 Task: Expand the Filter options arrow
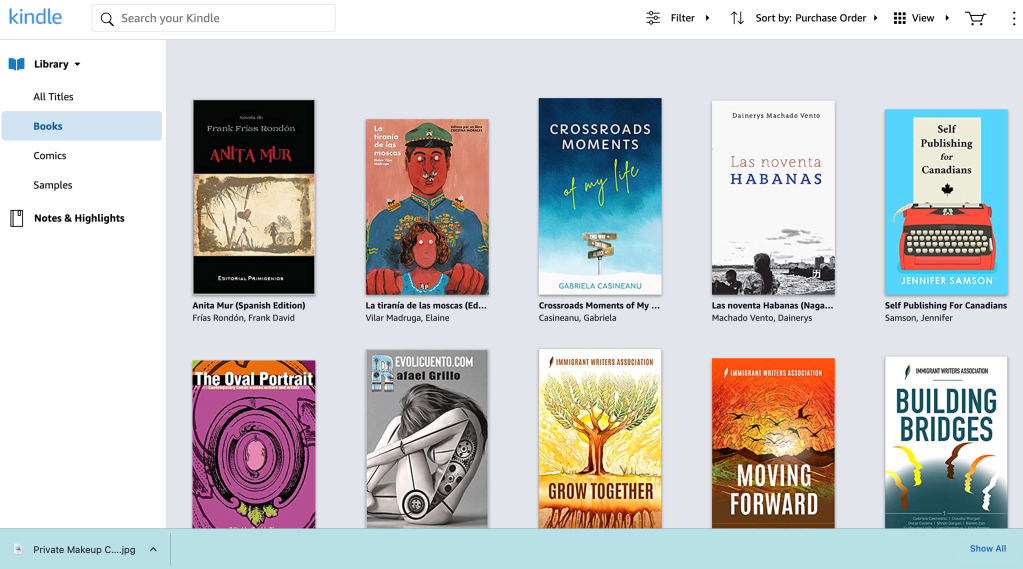(707, 18)
